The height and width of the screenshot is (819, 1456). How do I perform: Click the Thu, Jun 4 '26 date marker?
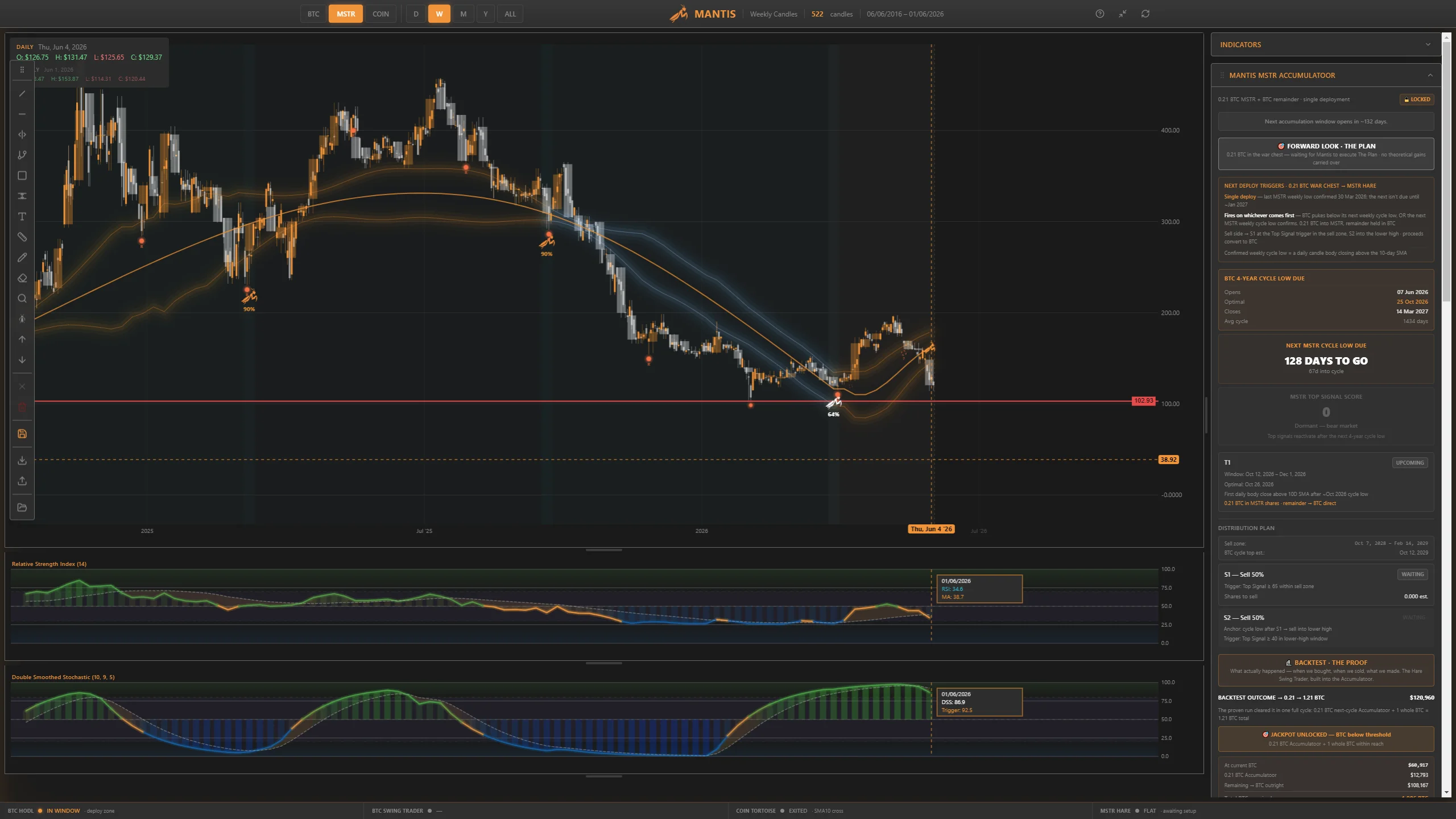coord(931,529)
